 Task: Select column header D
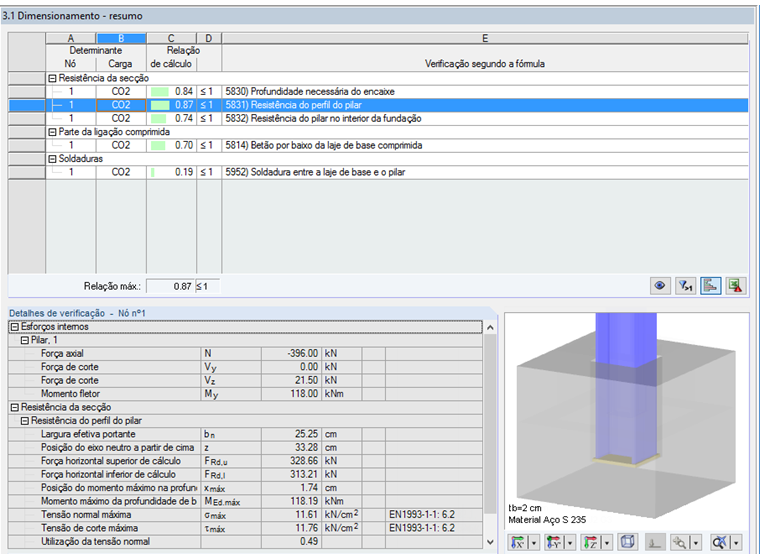pyautogui.click(x=209, y=38)
